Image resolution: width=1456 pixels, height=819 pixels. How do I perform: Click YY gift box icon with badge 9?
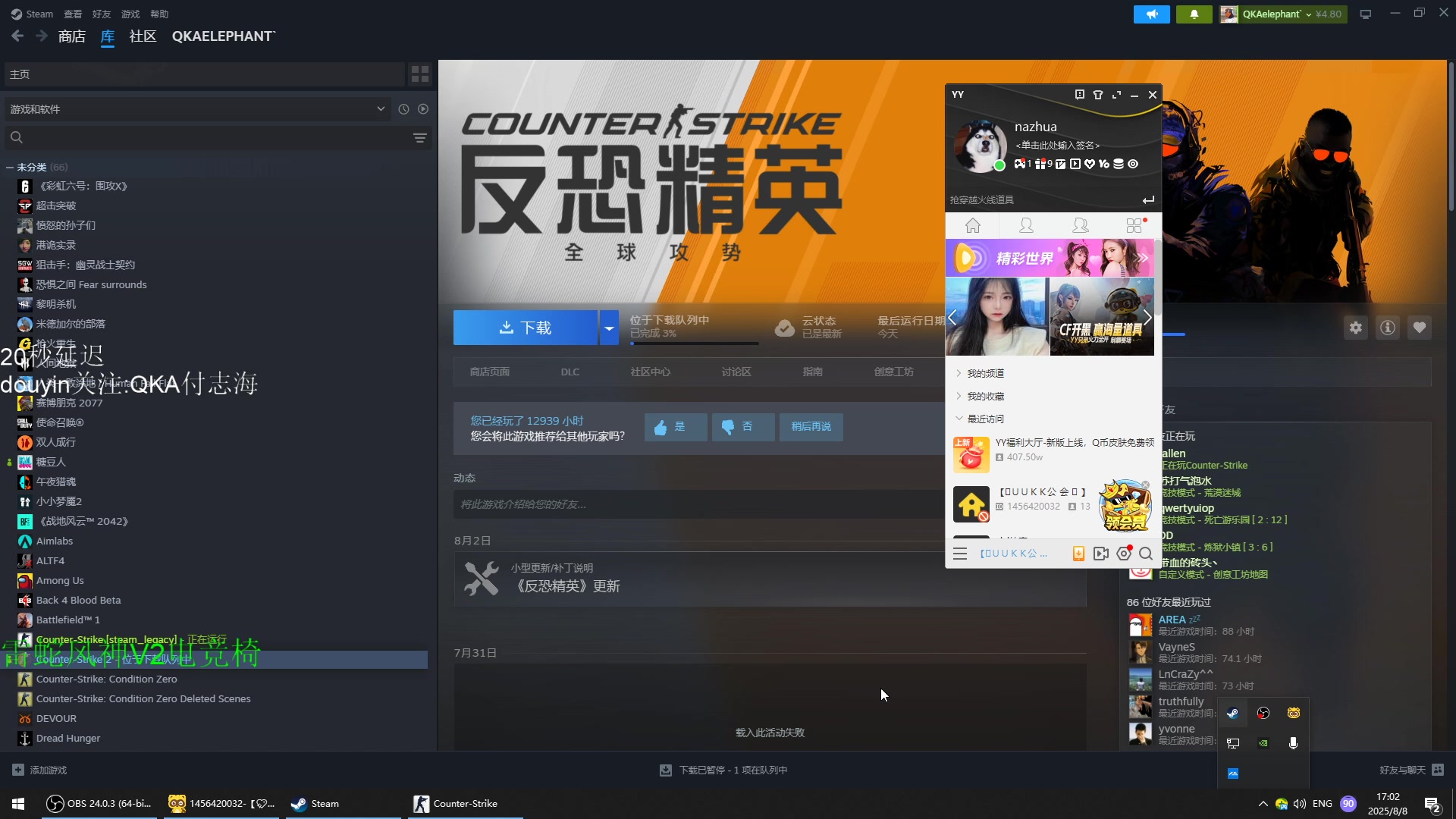tap(1040, 164)
